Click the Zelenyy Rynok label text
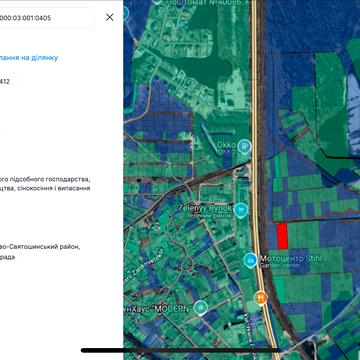 point(205,208)
